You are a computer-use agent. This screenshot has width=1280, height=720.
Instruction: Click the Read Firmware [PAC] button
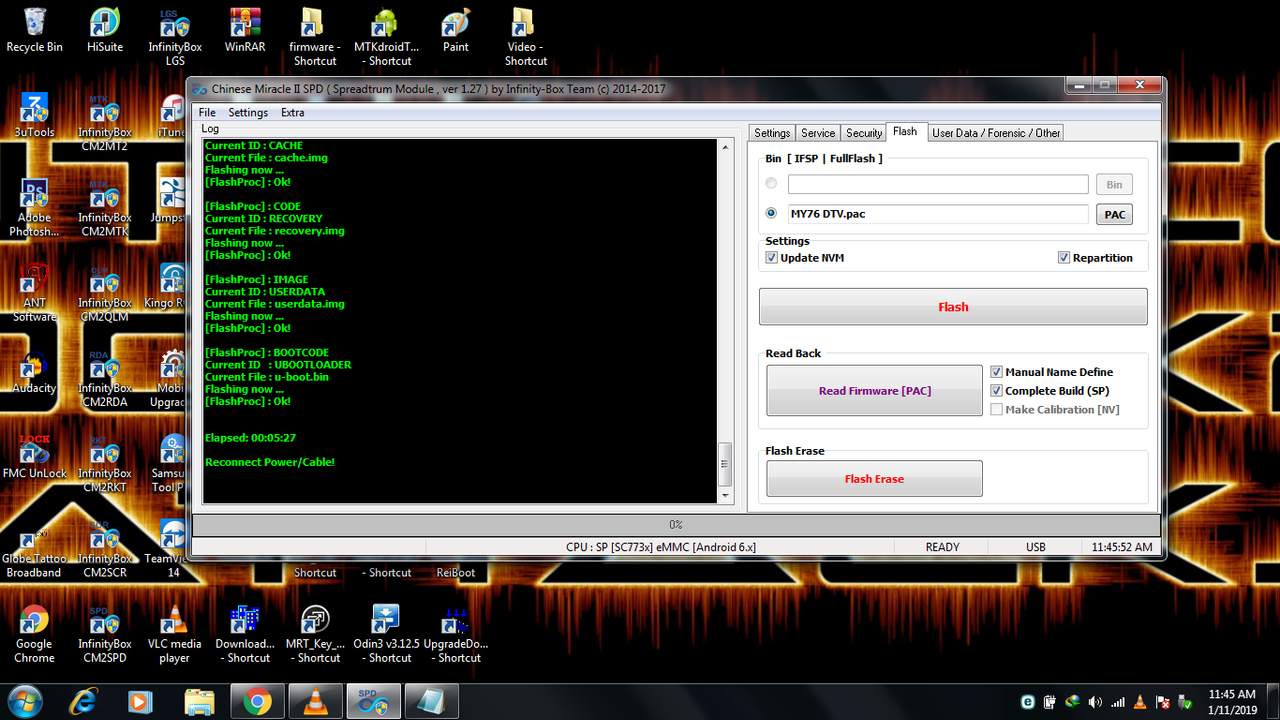click(x=874, y=390)
